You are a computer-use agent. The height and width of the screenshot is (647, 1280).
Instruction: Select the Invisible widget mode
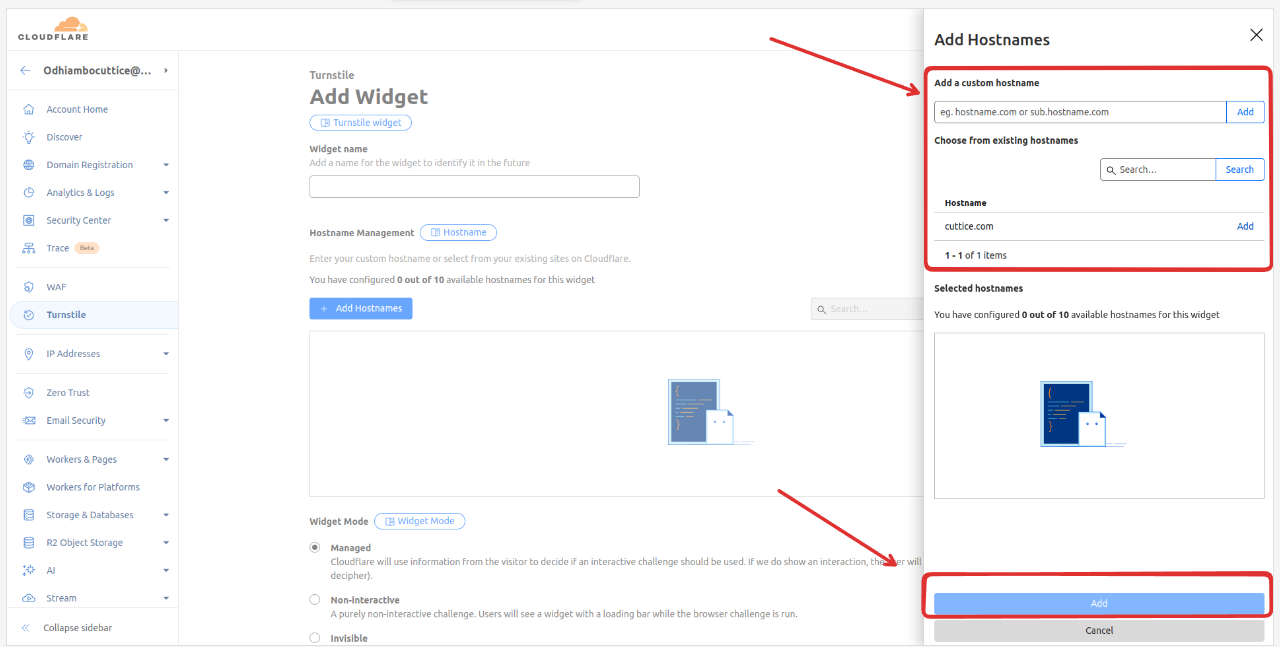315,638
